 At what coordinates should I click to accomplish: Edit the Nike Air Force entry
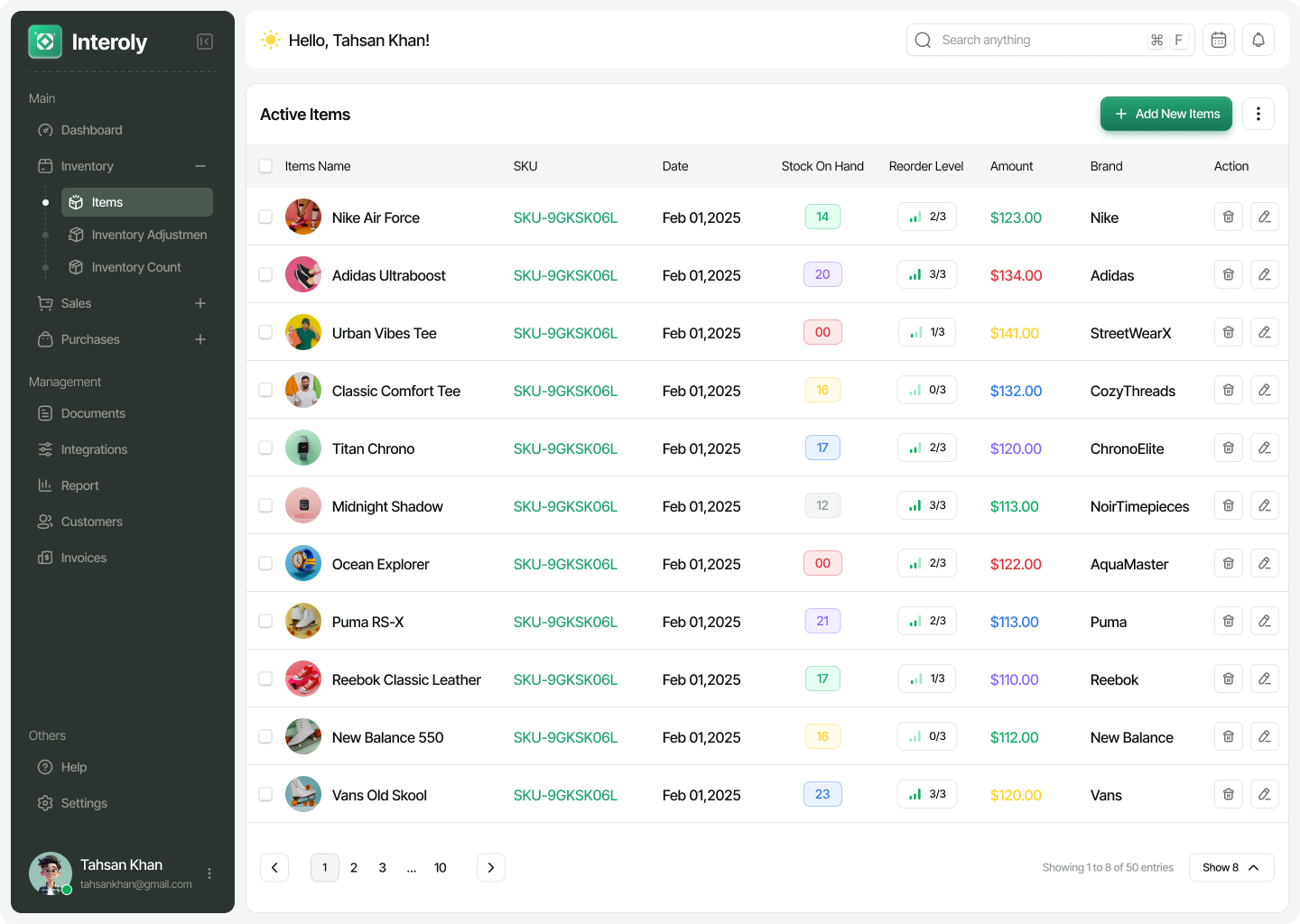[1264, 217]
